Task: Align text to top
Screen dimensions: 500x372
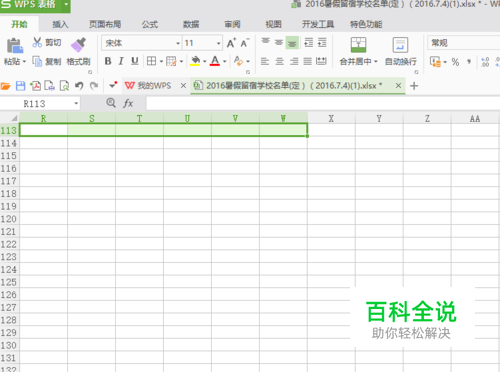Action: [x=265, y=42]
